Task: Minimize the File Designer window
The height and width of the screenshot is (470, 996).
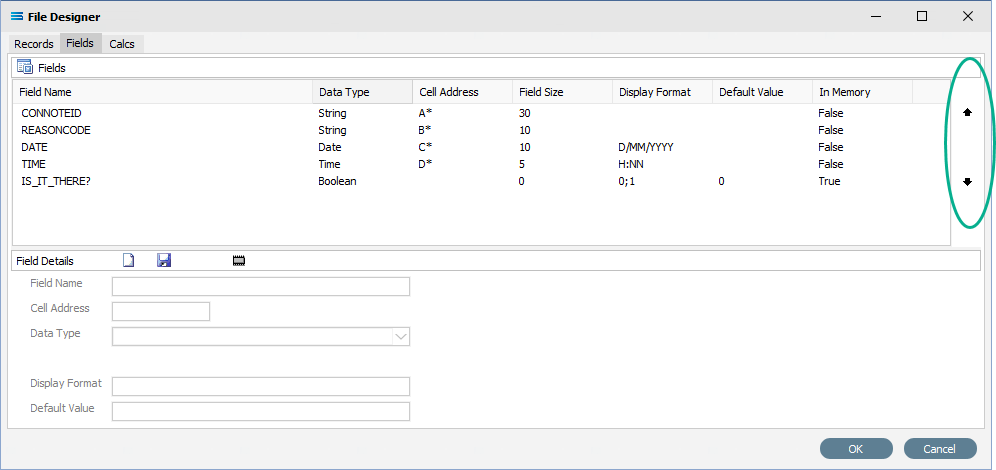Action: [876, 17]
